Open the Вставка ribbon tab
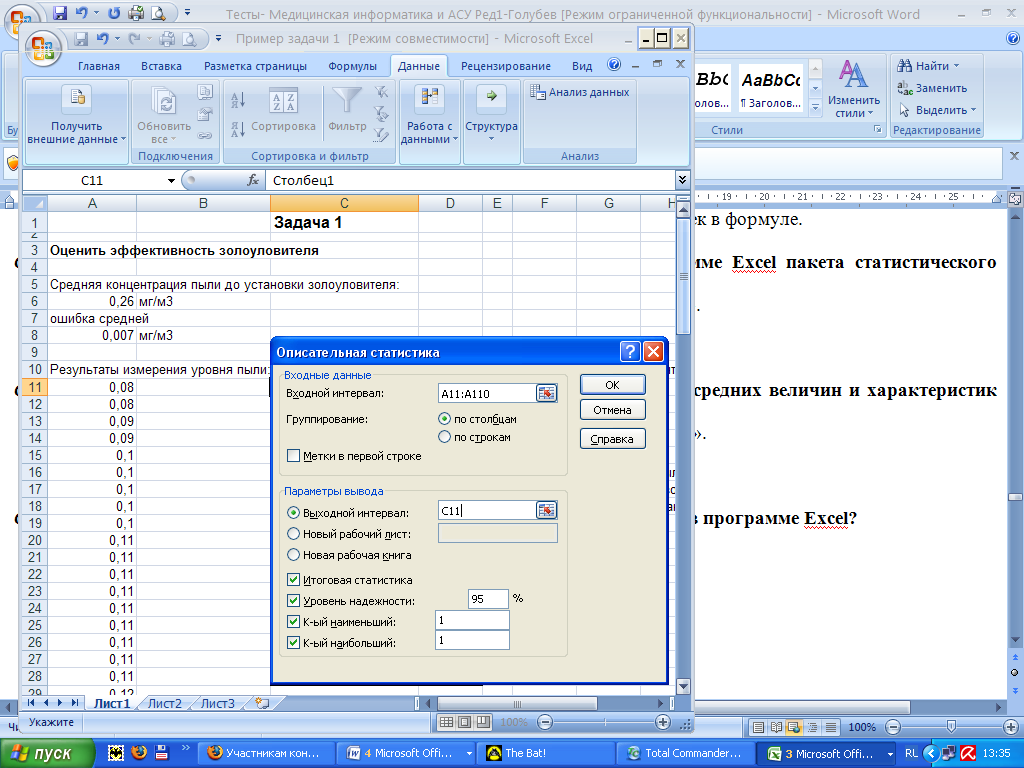The width and height of the screenshot is (1024, 768). point(161,66)
